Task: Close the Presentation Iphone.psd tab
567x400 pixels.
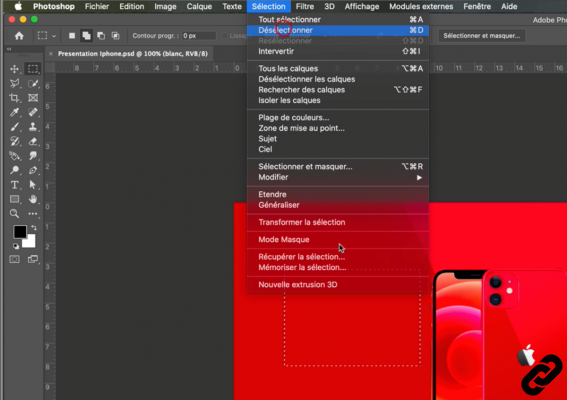Action: click(x=51, y=54)
